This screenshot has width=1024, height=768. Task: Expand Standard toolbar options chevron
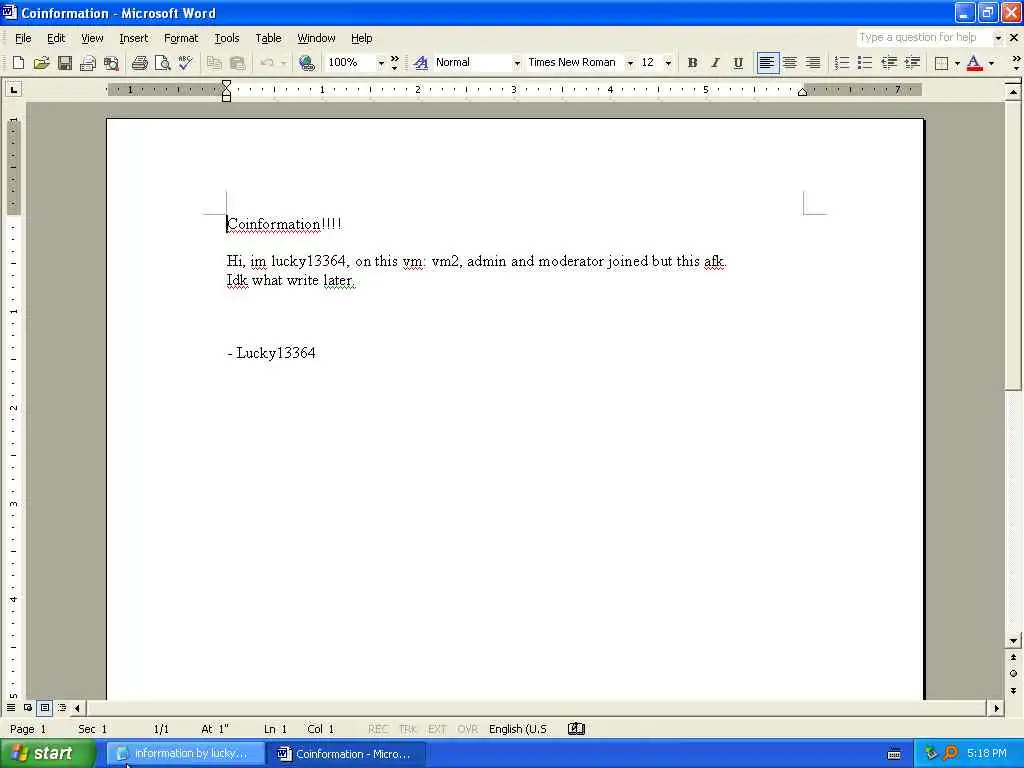[394, 63]
